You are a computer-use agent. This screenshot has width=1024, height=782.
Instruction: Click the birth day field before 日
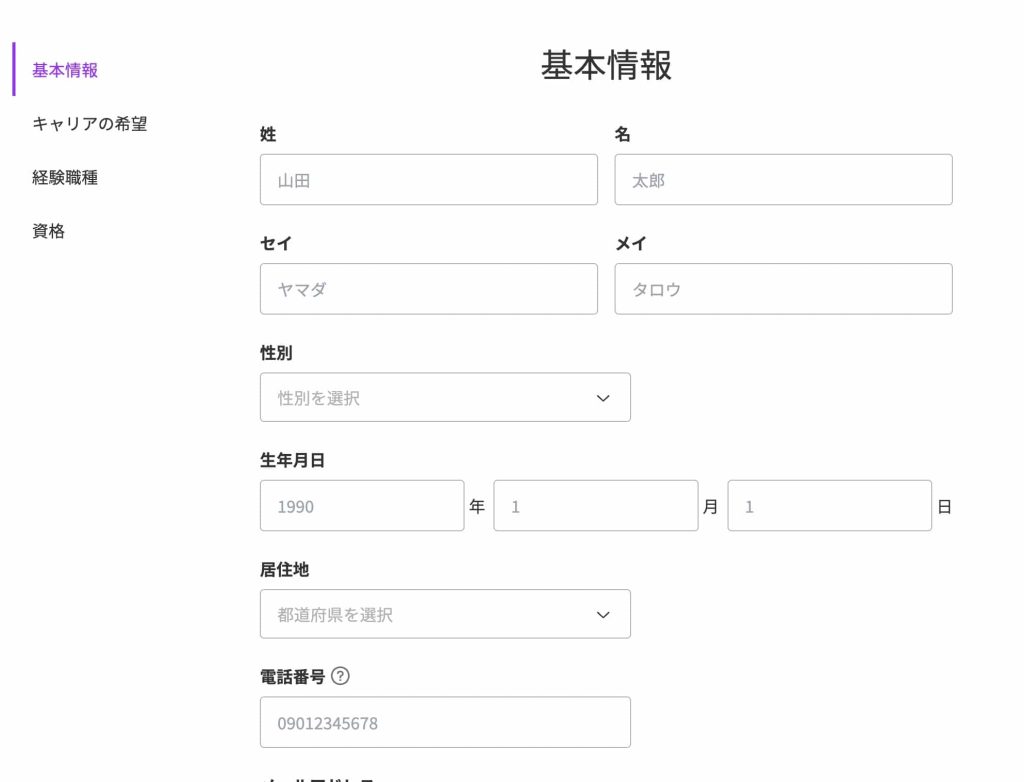pyautogui.click(x=829, y=506)
